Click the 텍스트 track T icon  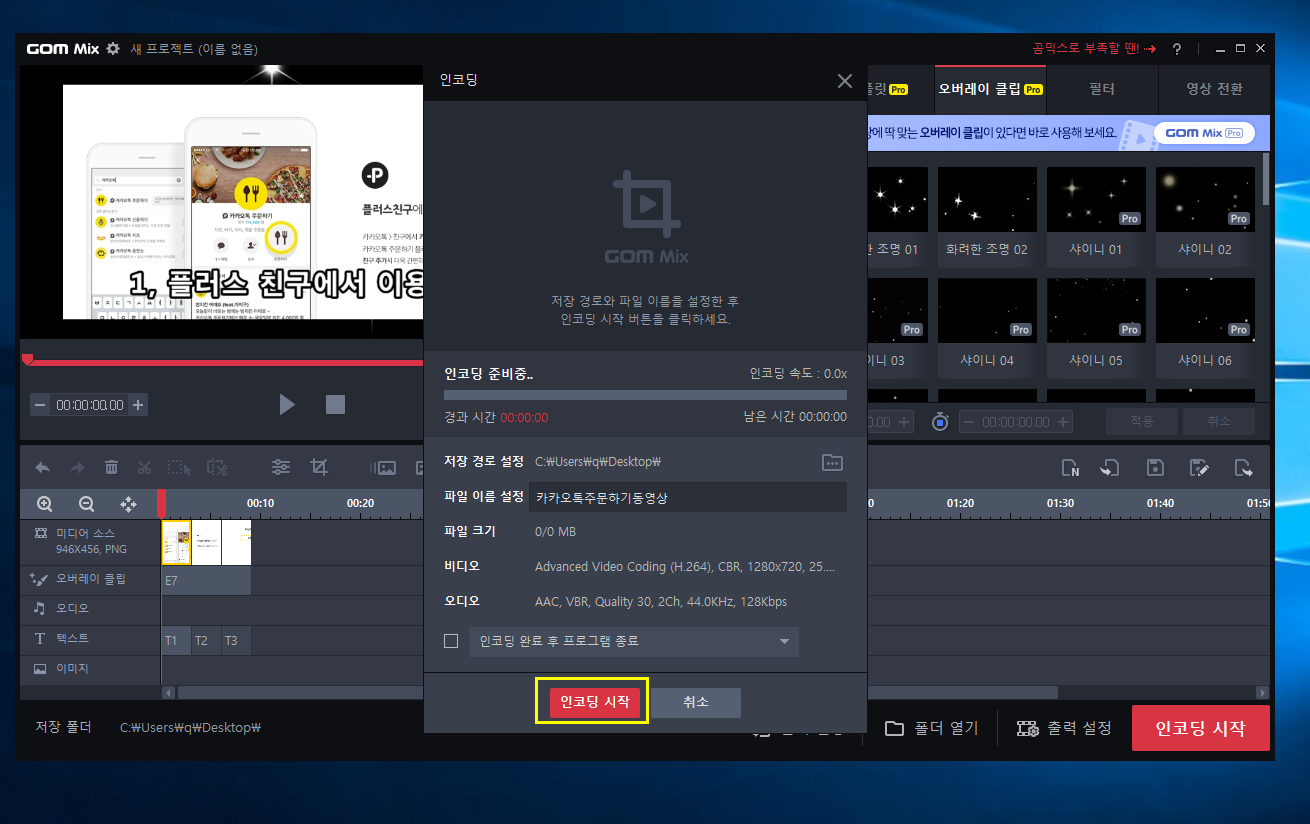coord(40,638)
